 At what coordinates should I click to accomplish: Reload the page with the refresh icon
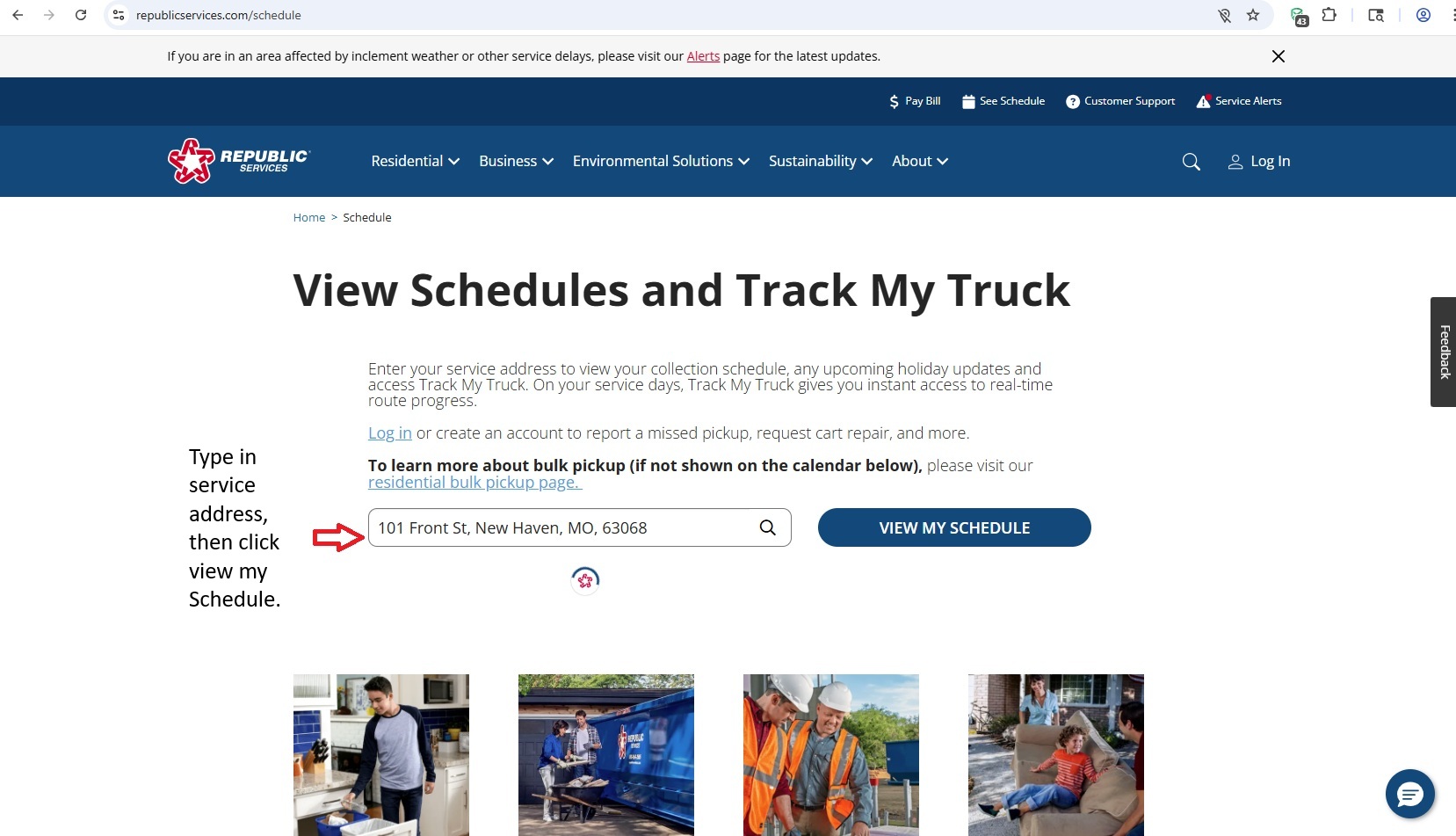coord(81,15)
